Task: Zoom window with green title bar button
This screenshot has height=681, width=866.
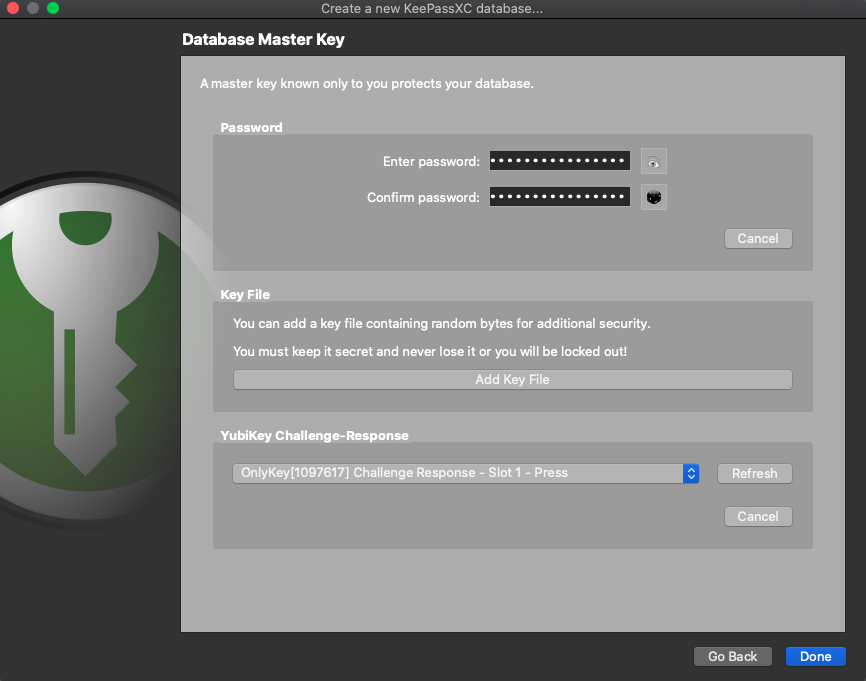Action: tap(53, 8)
